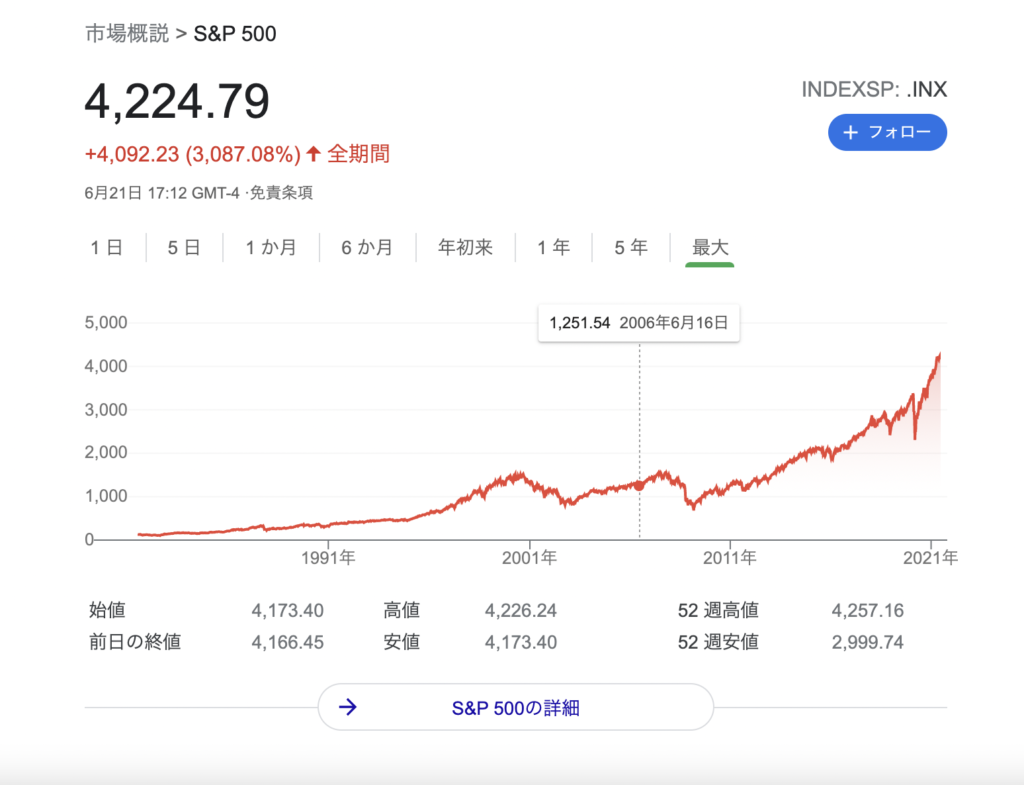Click the red up arrow beside 全期間
The height and width of the screenshot is (785, 1024).
[x=313, y=154]
